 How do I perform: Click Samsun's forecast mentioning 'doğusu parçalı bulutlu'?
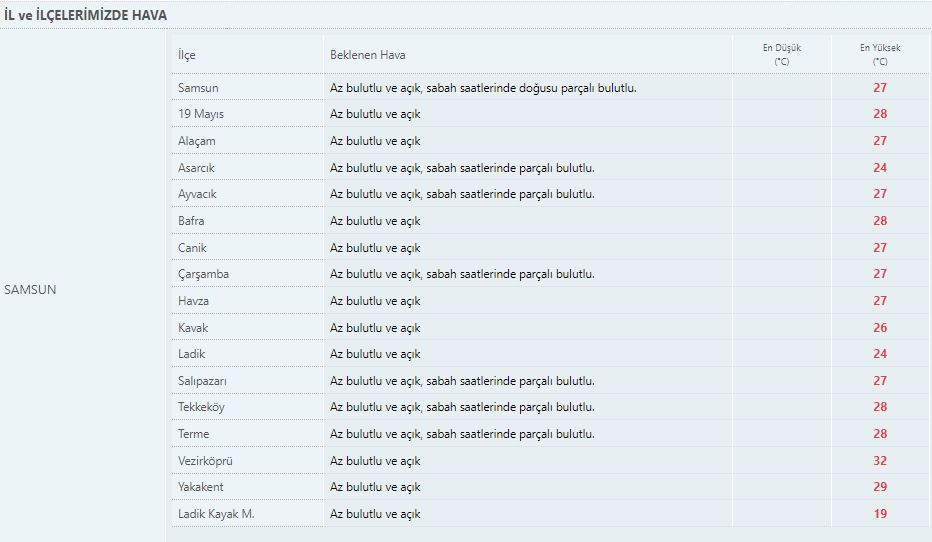tap(483, 88)
